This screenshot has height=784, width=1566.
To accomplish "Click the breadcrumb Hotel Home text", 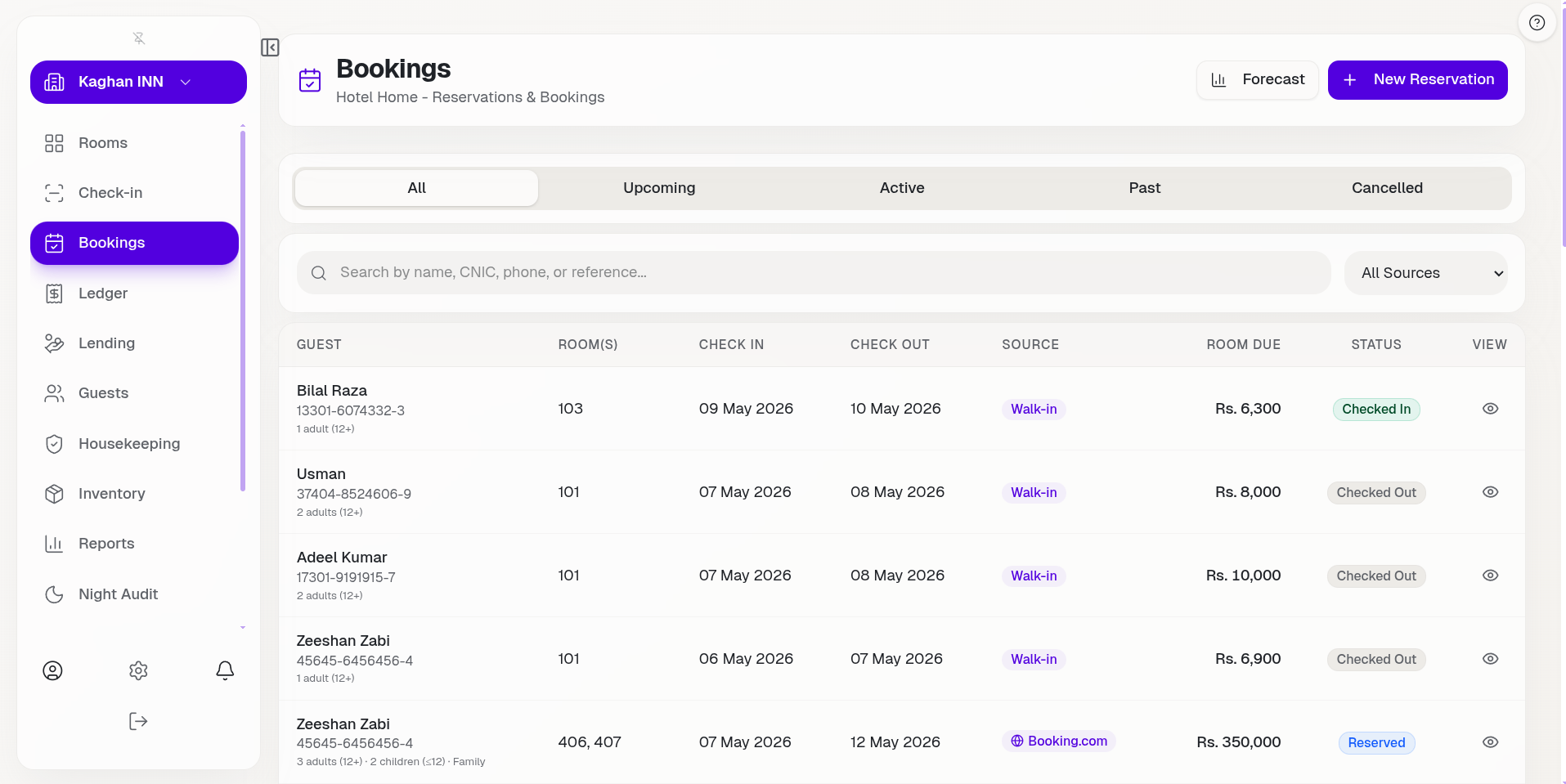I will pos(377,97).
